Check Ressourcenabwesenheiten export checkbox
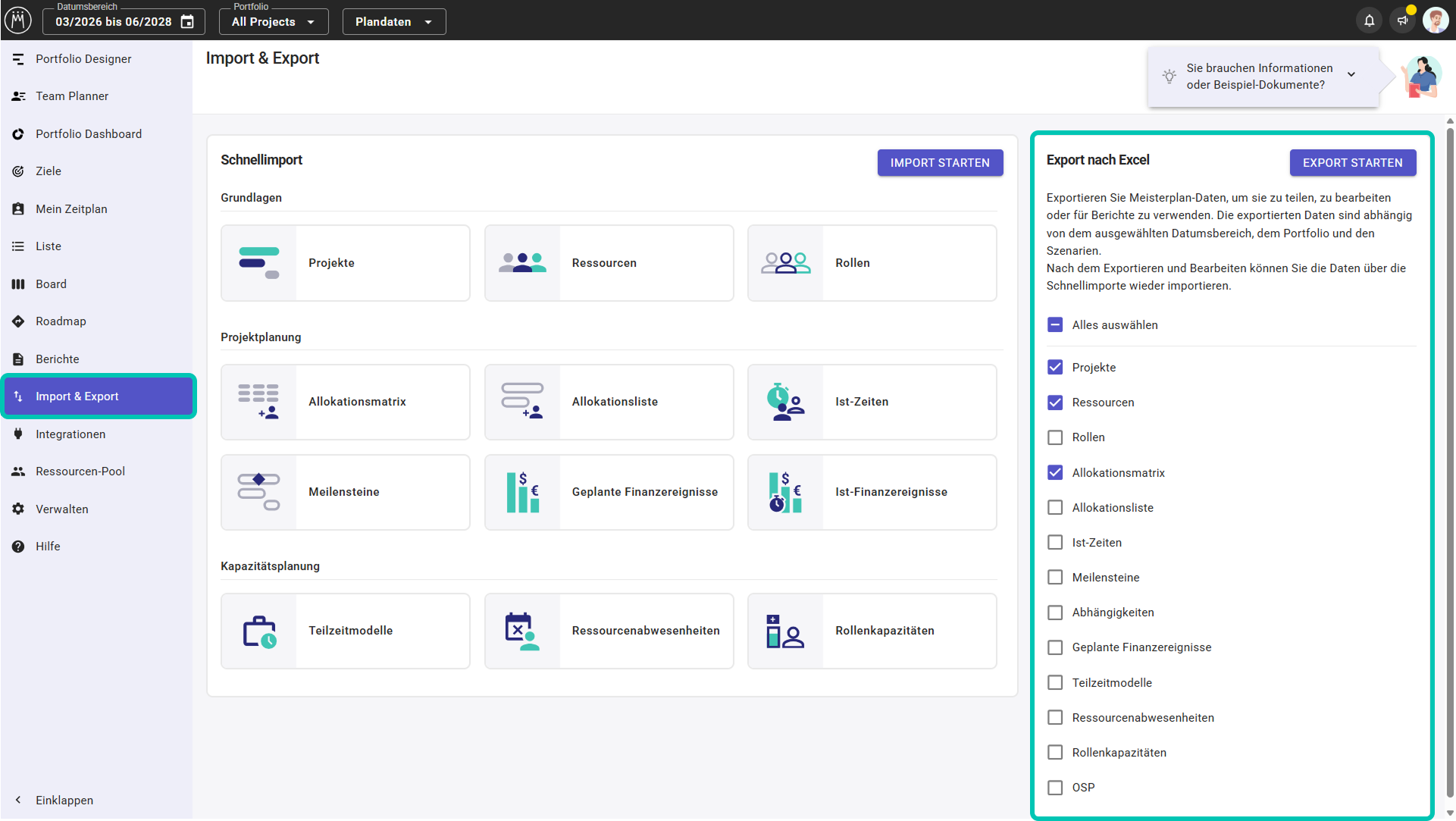 [1055, 718]
